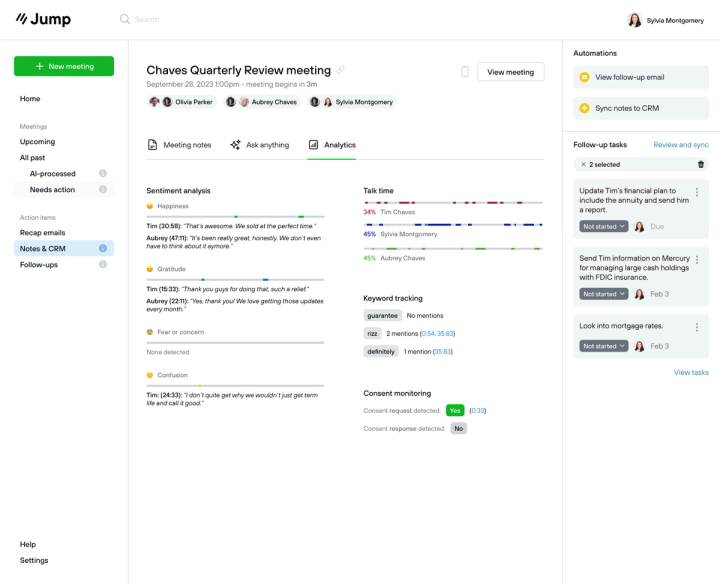Image resolution: width=720 pixels, height=584 pixels.
Task: Focus the Search field
Action: (x=200, y=19)
